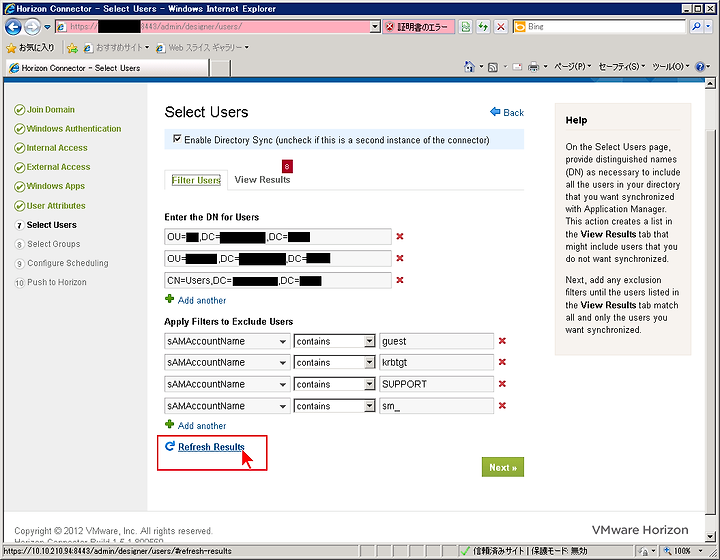Click the certificate error badge in address bar
Viewport: 720px width, 560px height.
418,27
